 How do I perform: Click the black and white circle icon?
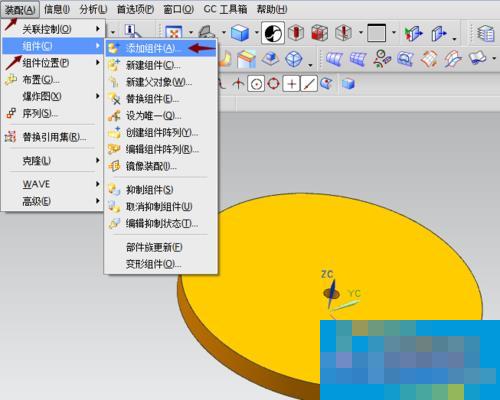pos(273,33)
